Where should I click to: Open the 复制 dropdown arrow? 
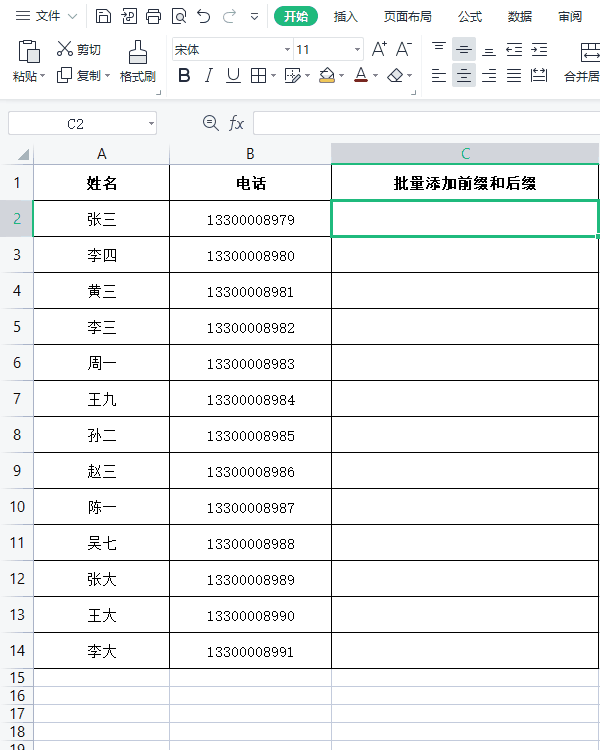pos(107,76)
